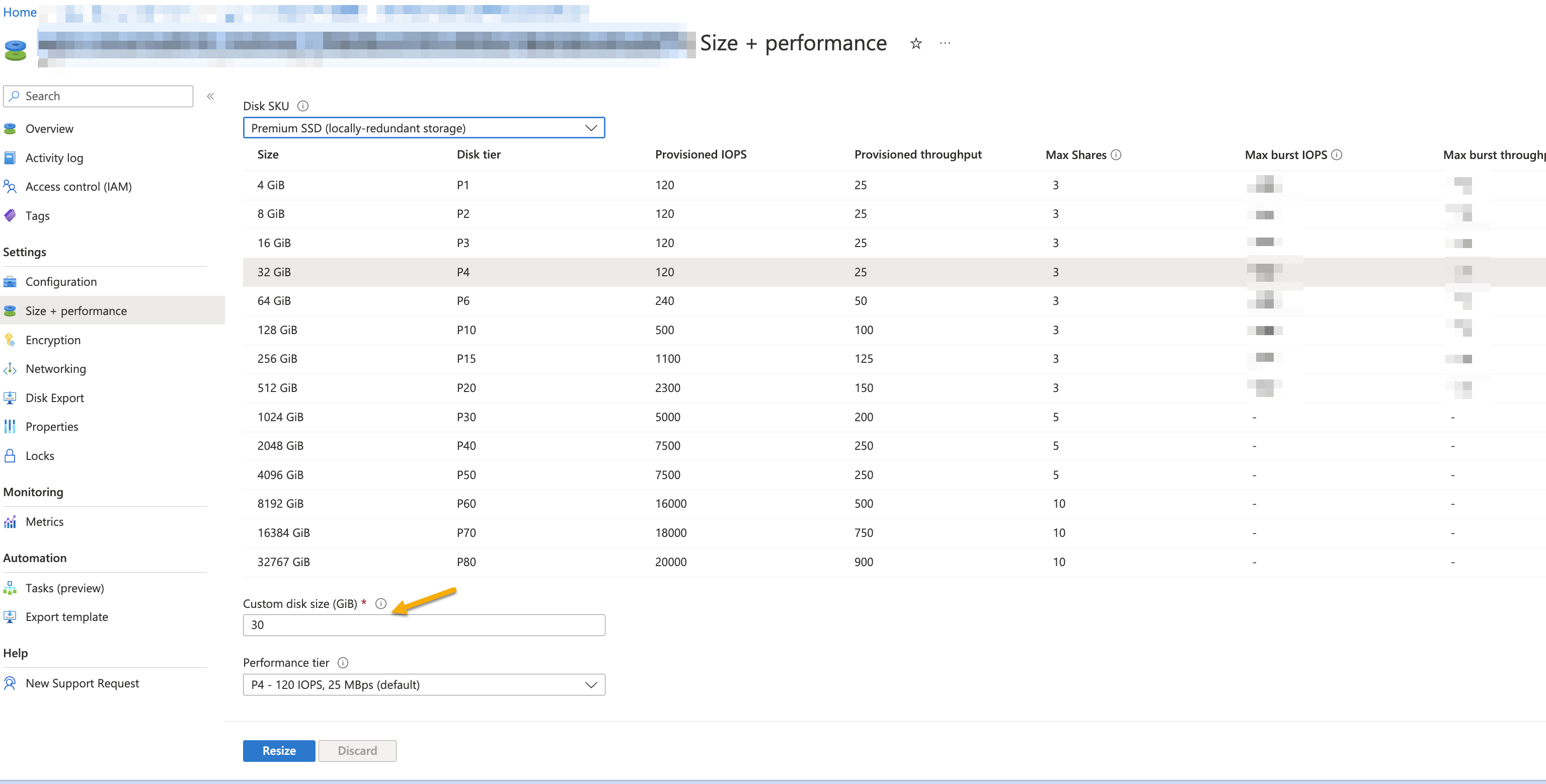Screen dimensions: 1546x784
Task: Select the Size + performance menu item
Action: coord(75,310)
